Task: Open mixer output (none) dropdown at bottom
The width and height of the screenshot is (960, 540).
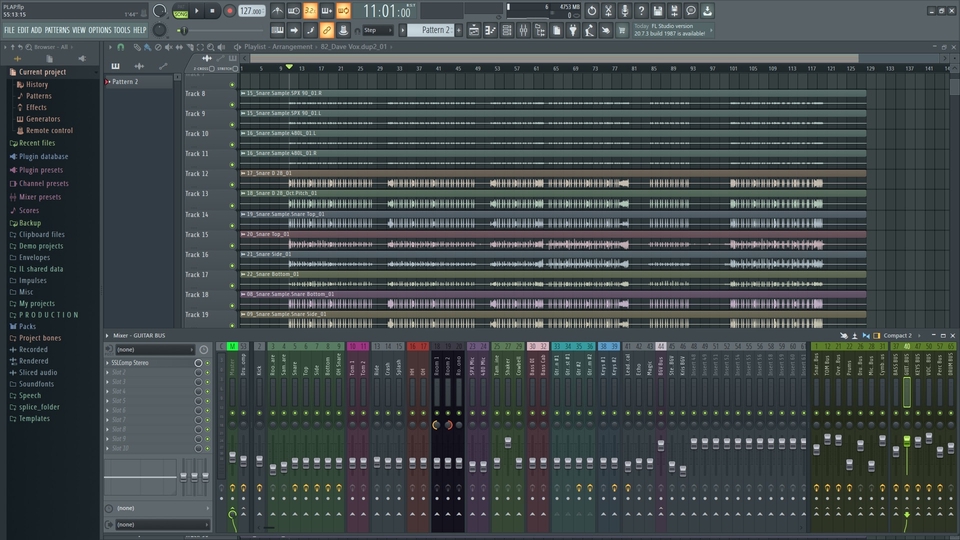Action: (161, 525)
